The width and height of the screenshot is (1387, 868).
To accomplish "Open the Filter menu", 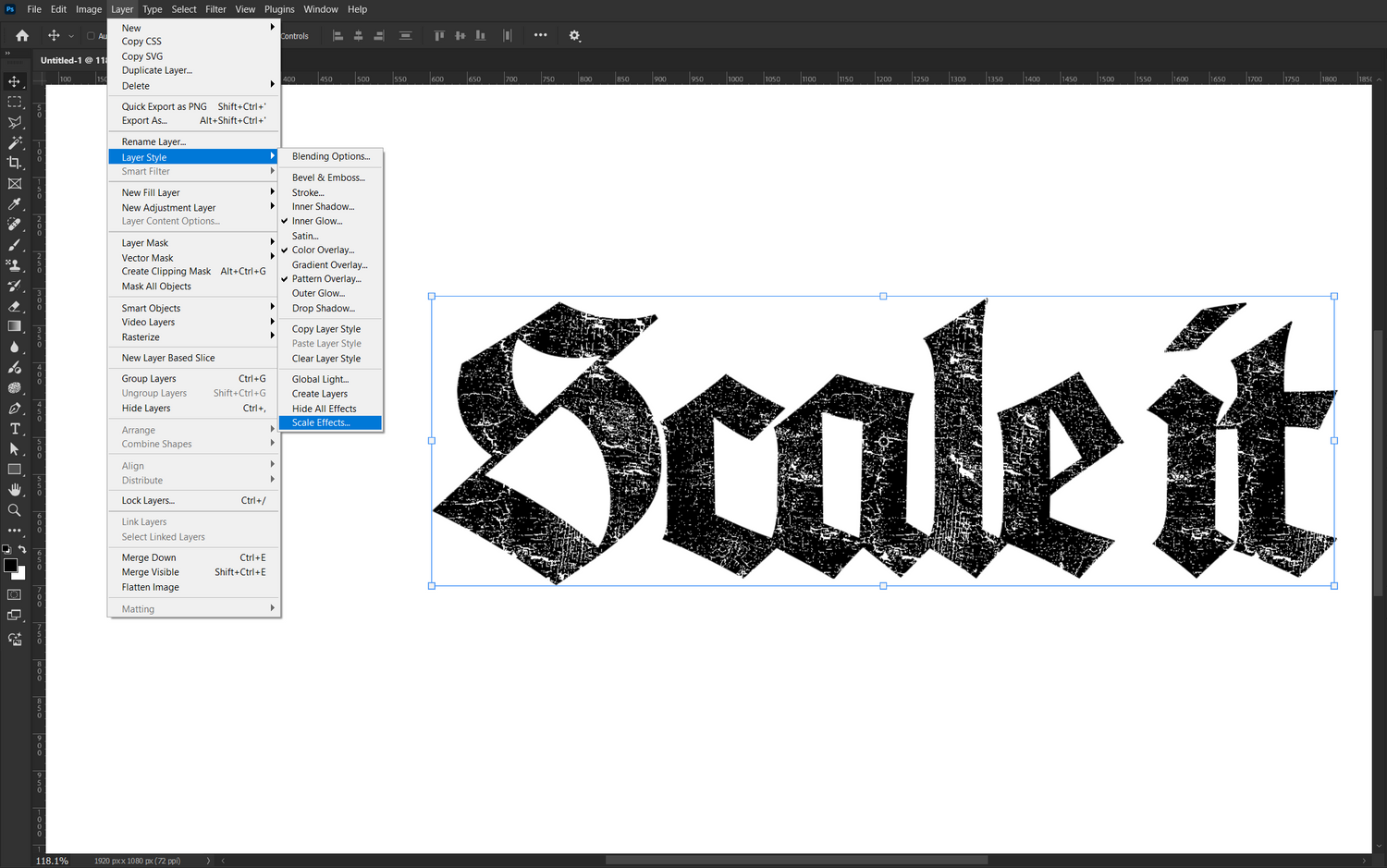I will (215, 9).
